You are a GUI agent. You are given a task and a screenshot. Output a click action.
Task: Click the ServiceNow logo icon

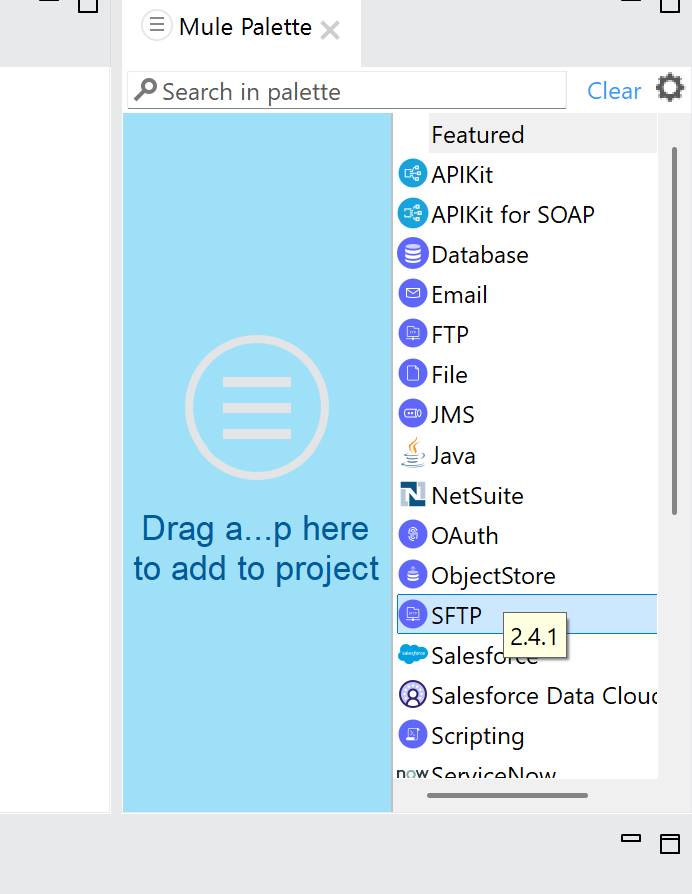coord(412,773)
